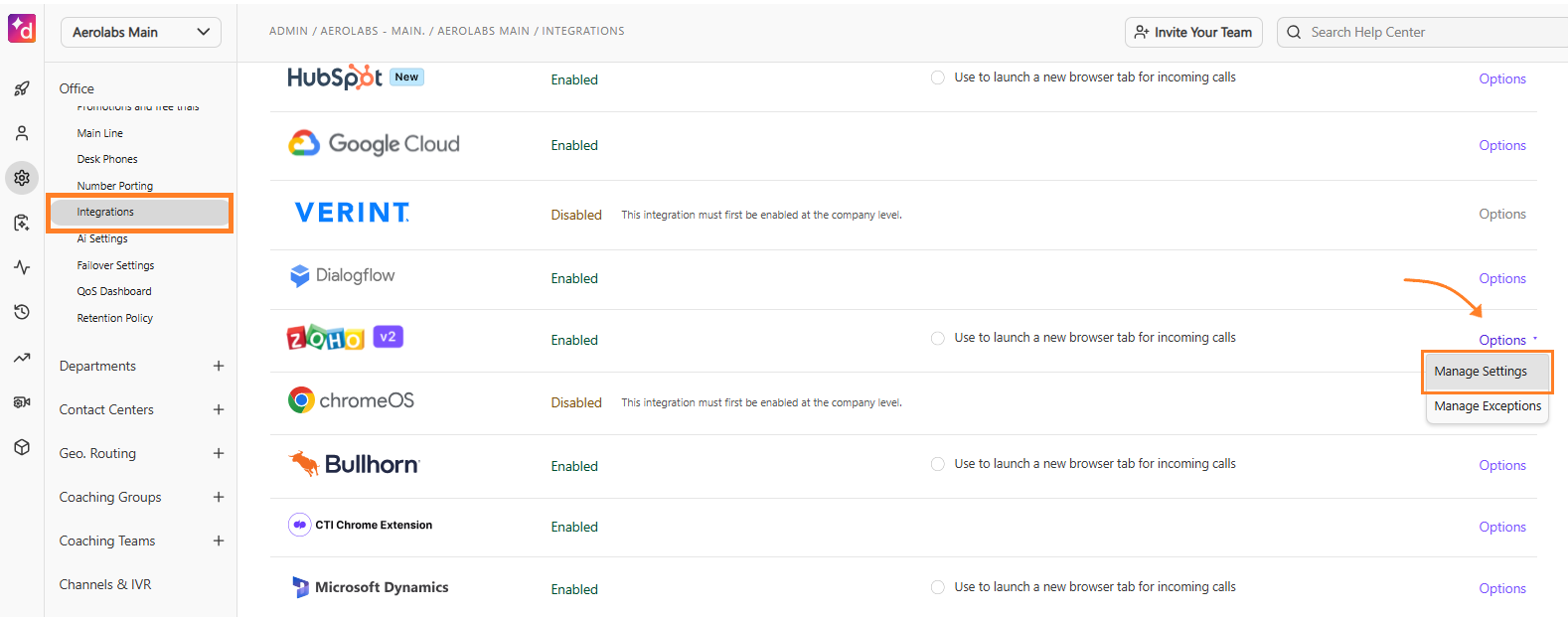The width and height of the screenshot is (1568, 618).
Task: Open HubSpot Options dropdown
Action: point(1502,78)
